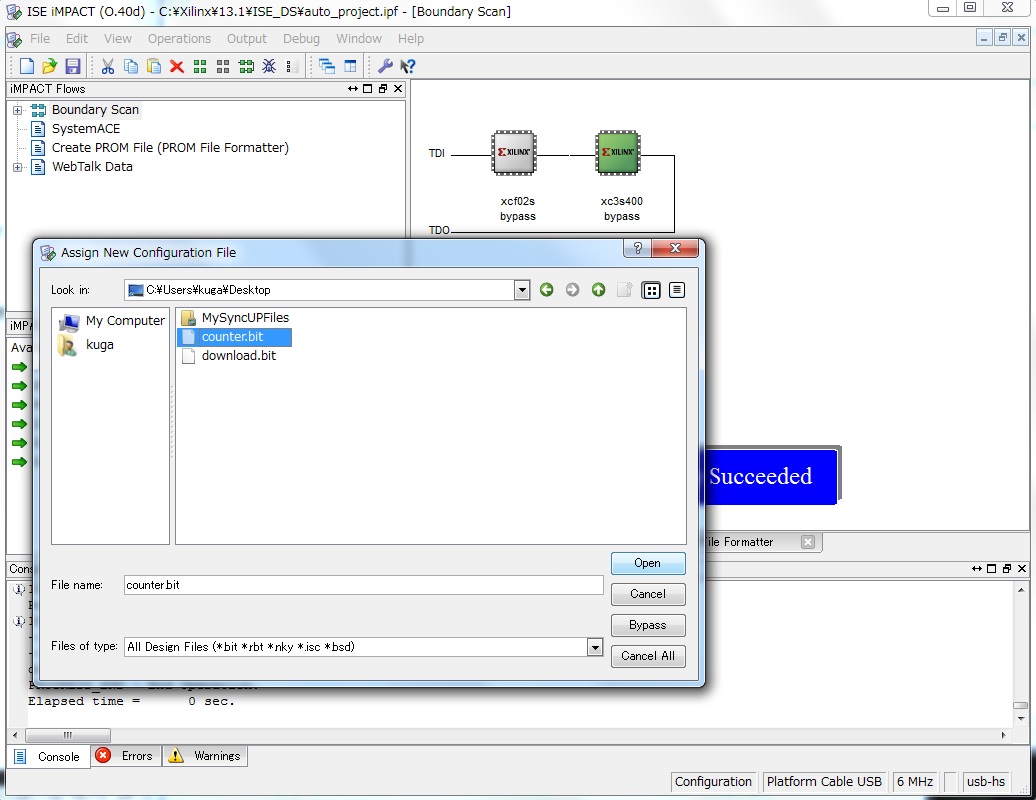Open the Look in path dropdown
Image resolution: width=1036 pixels, height=800 pixels.
click(522, 290)
